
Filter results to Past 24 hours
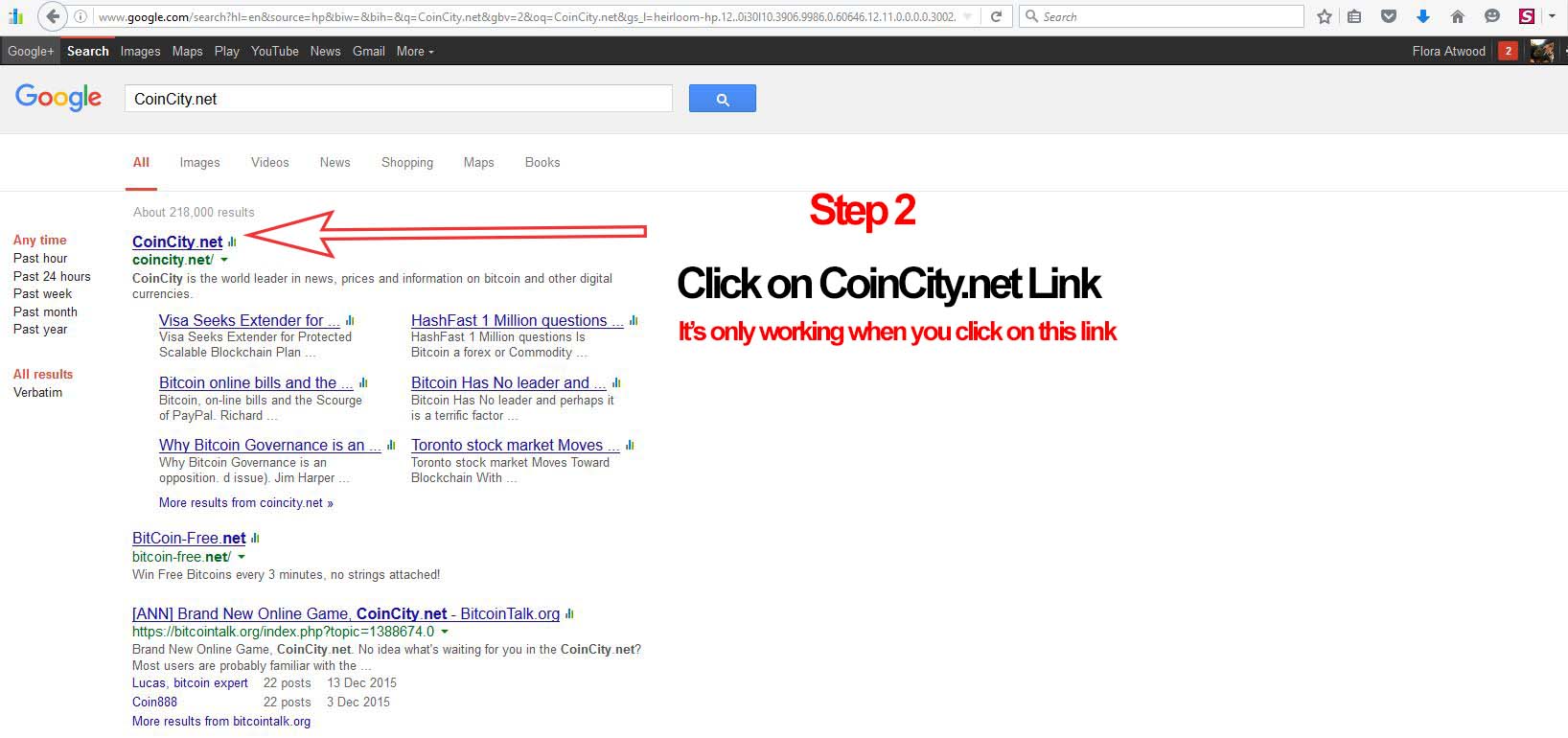52,276
